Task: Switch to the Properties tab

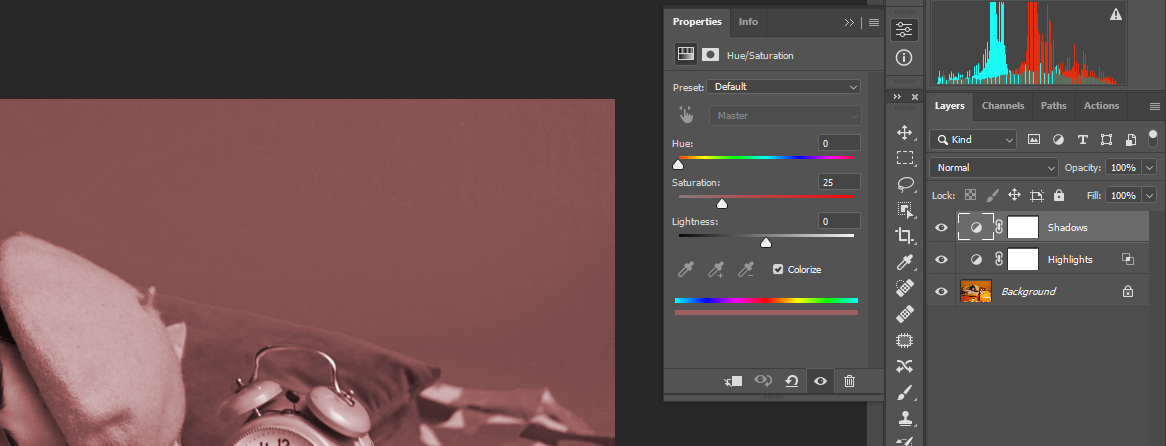Action: tap(697, 22)
